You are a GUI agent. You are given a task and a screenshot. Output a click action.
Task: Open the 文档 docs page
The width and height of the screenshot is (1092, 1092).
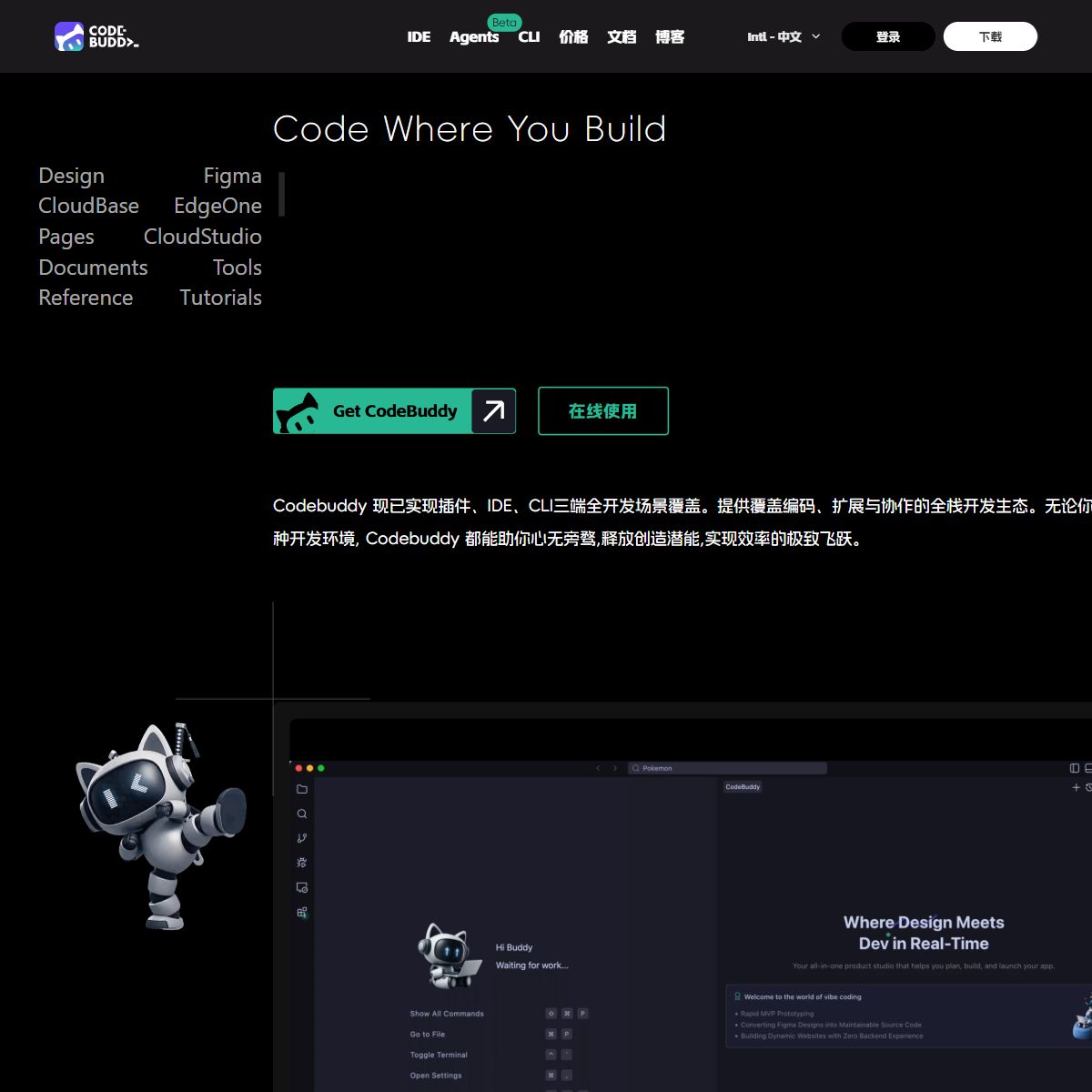coord(622,36)
